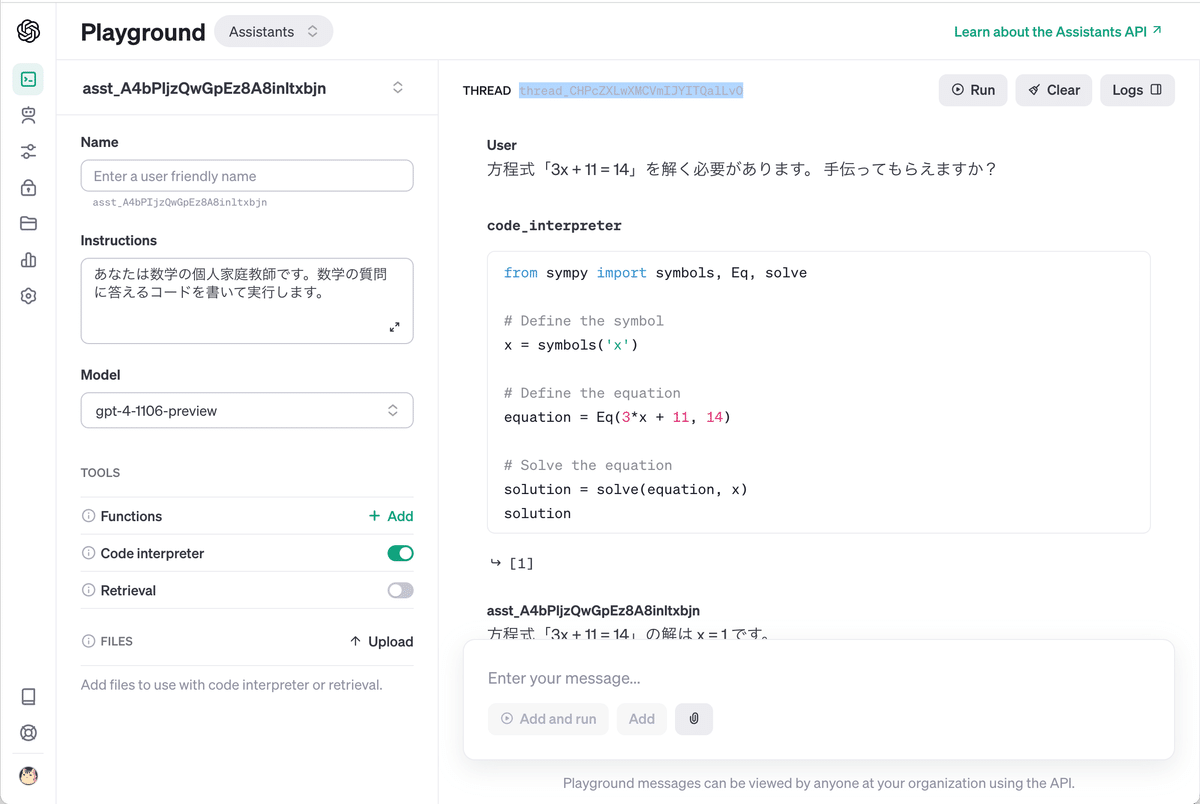
Task: Enable the Retrieval tool
Action: click(x=400, y=590)
